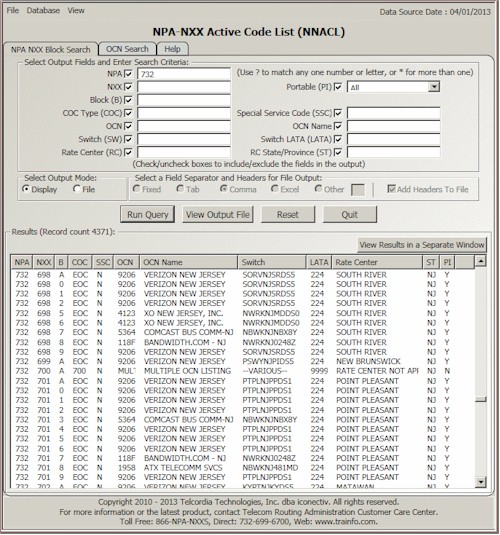Open the Database menu
The image size is (500, 535).
[x=43, y=11]
